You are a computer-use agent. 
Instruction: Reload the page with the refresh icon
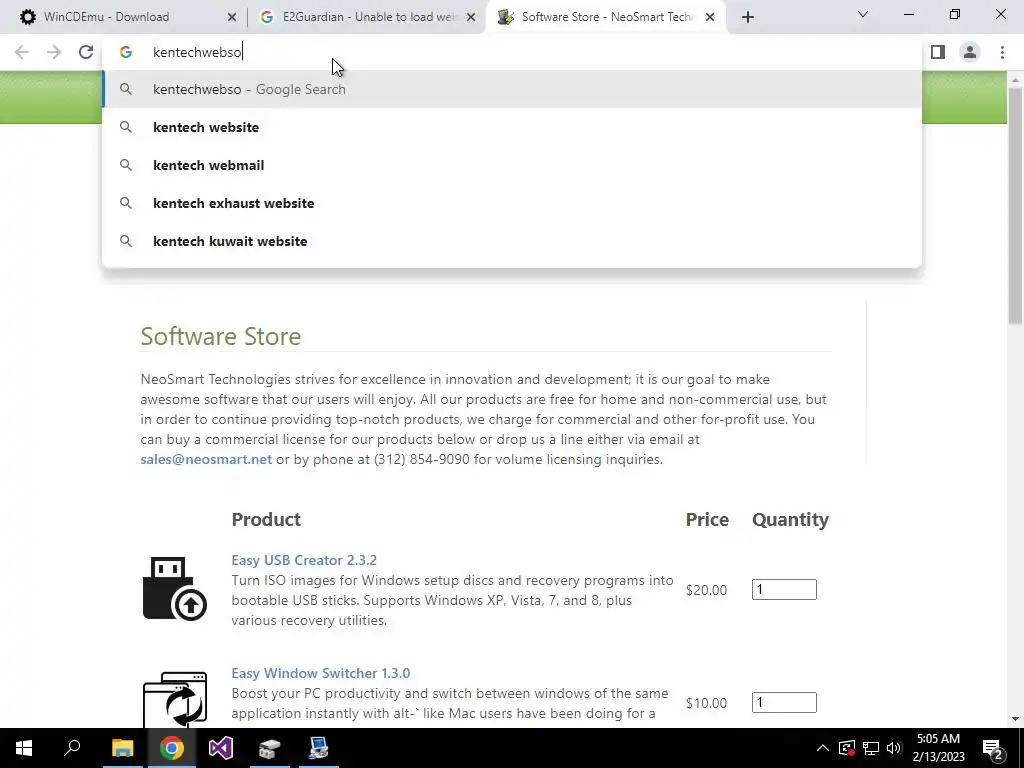tap(86, 52)
